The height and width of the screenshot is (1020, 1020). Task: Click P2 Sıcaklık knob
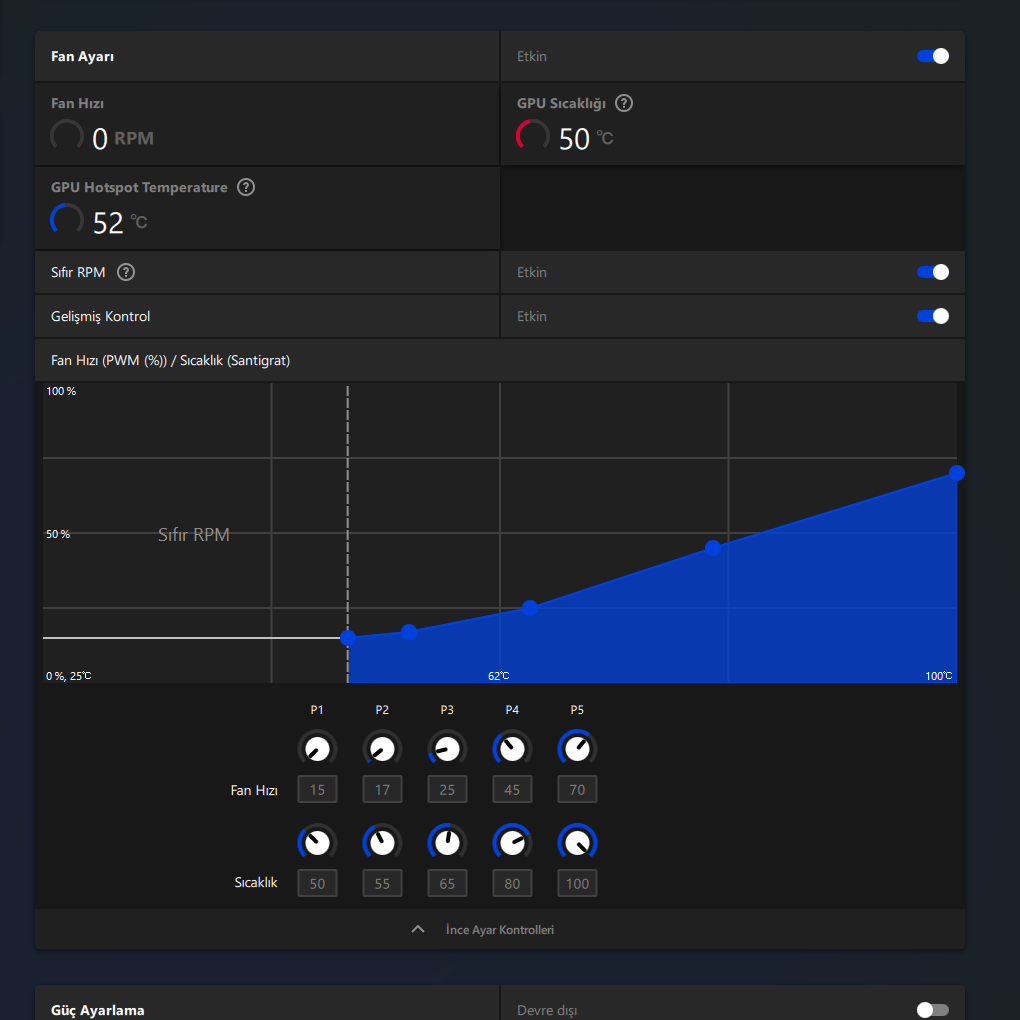point(382,843)
